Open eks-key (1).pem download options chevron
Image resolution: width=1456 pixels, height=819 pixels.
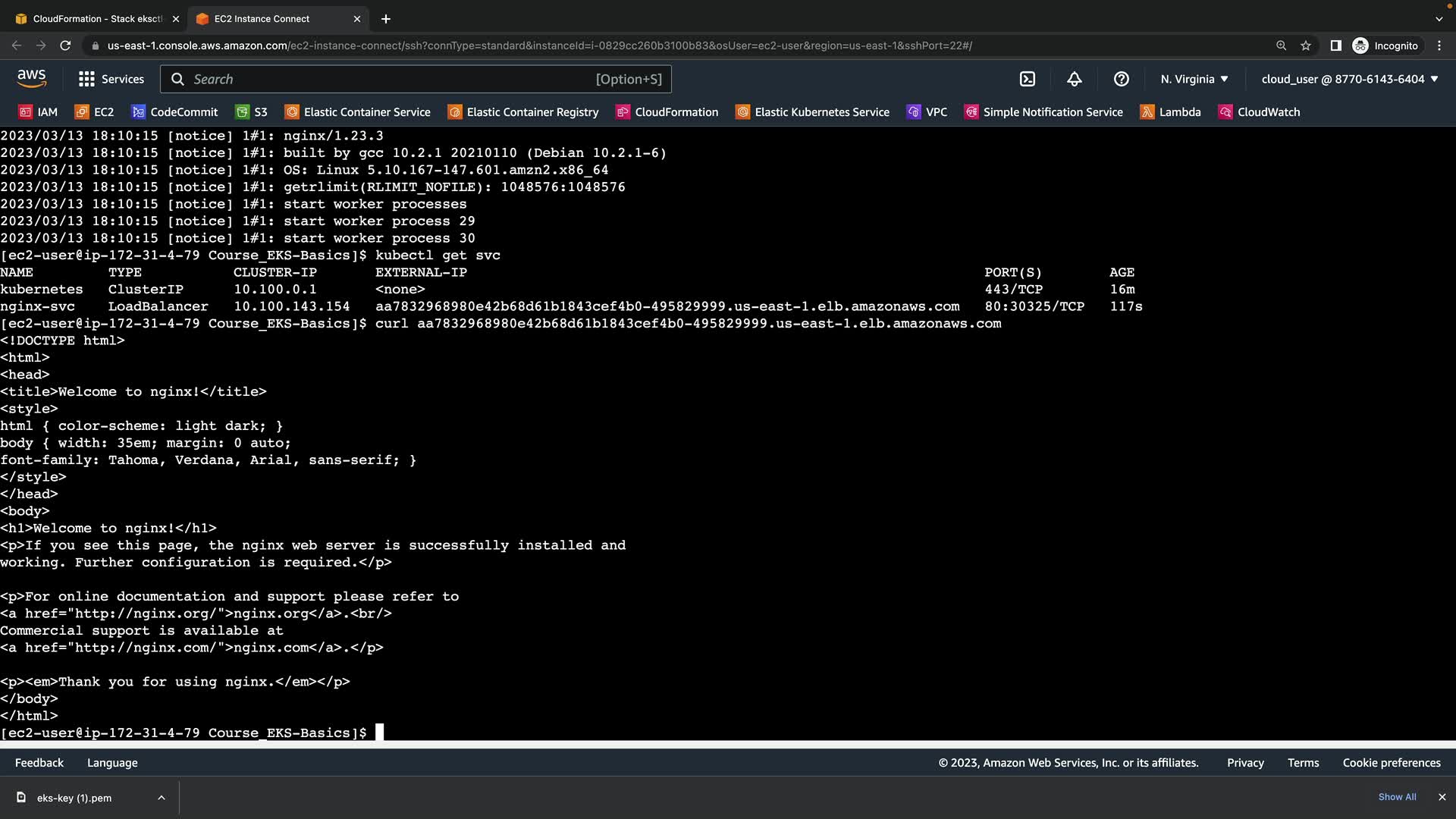[161, 798]
